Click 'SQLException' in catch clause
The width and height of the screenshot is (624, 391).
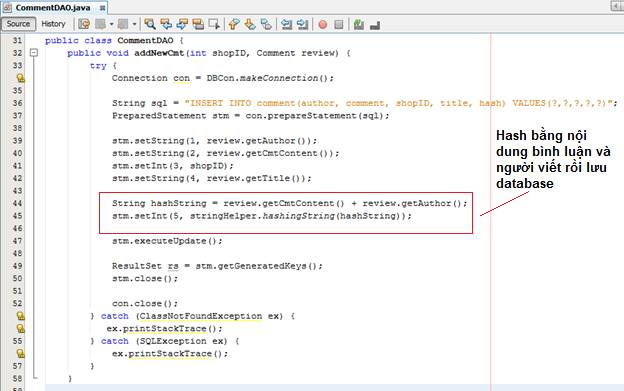click(173, 341)
